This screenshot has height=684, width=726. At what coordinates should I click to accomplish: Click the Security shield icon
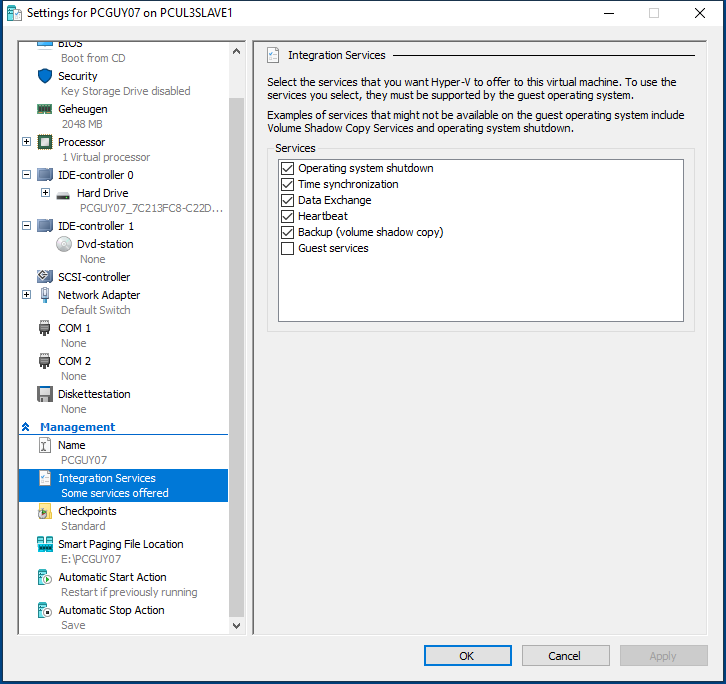[45, 76]
